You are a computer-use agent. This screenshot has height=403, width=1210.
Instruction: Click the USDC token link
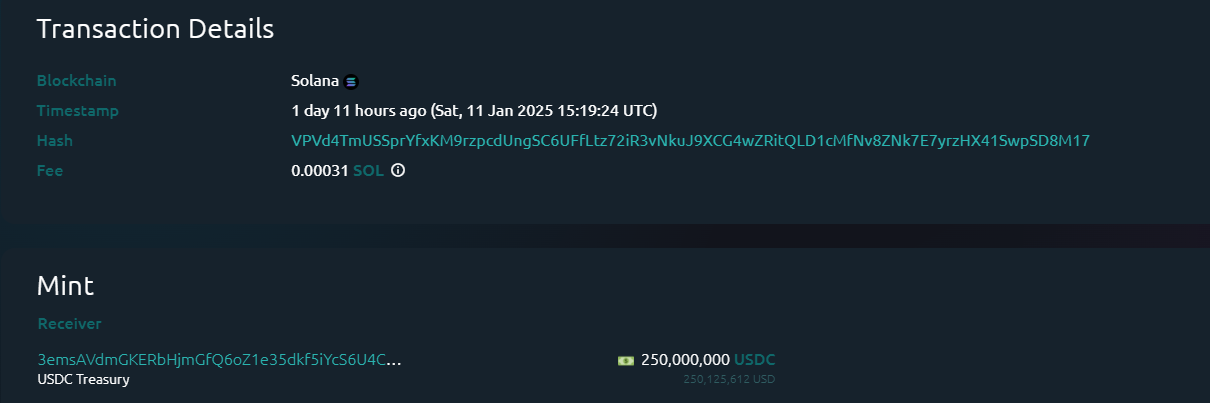(755, 360)
